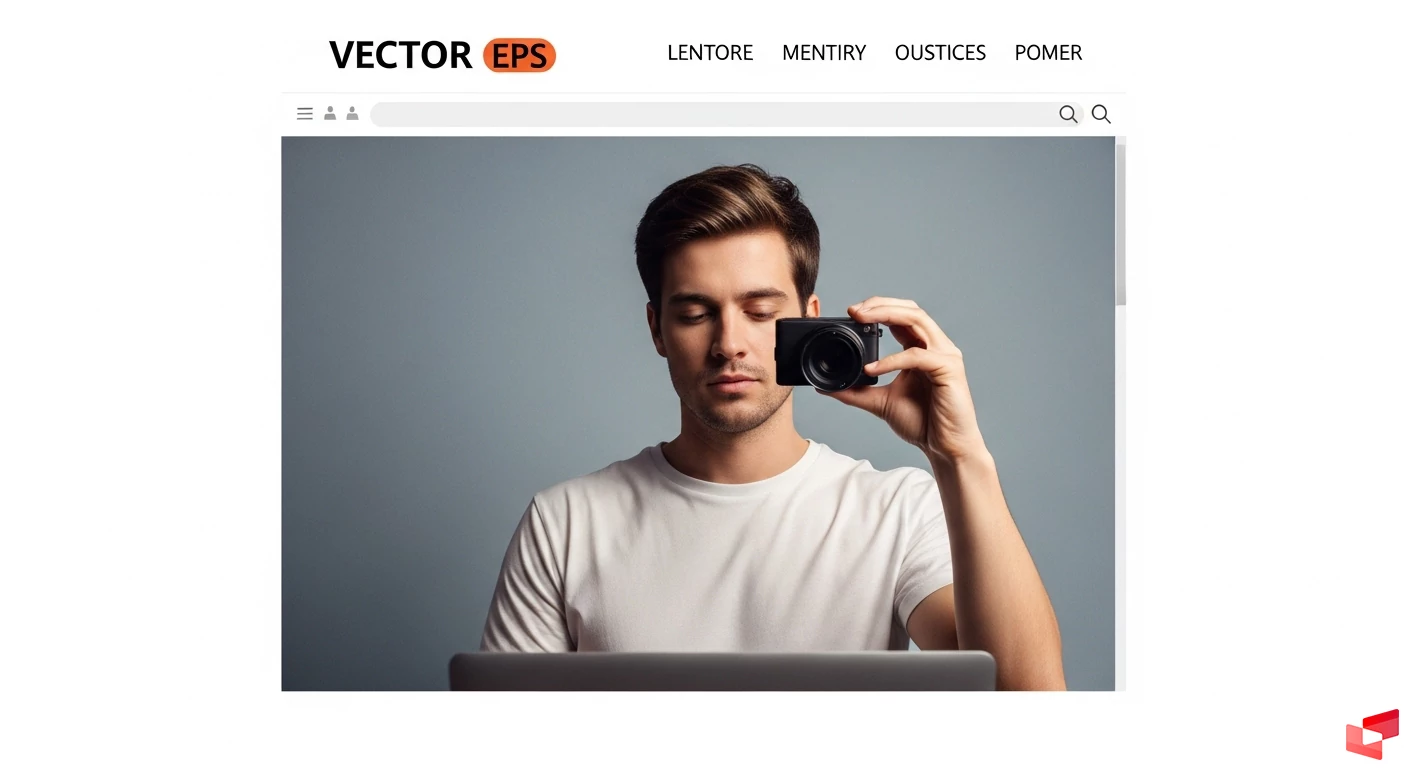
Task: Click the red cube logo in corner
Action: coord(1372,734)
